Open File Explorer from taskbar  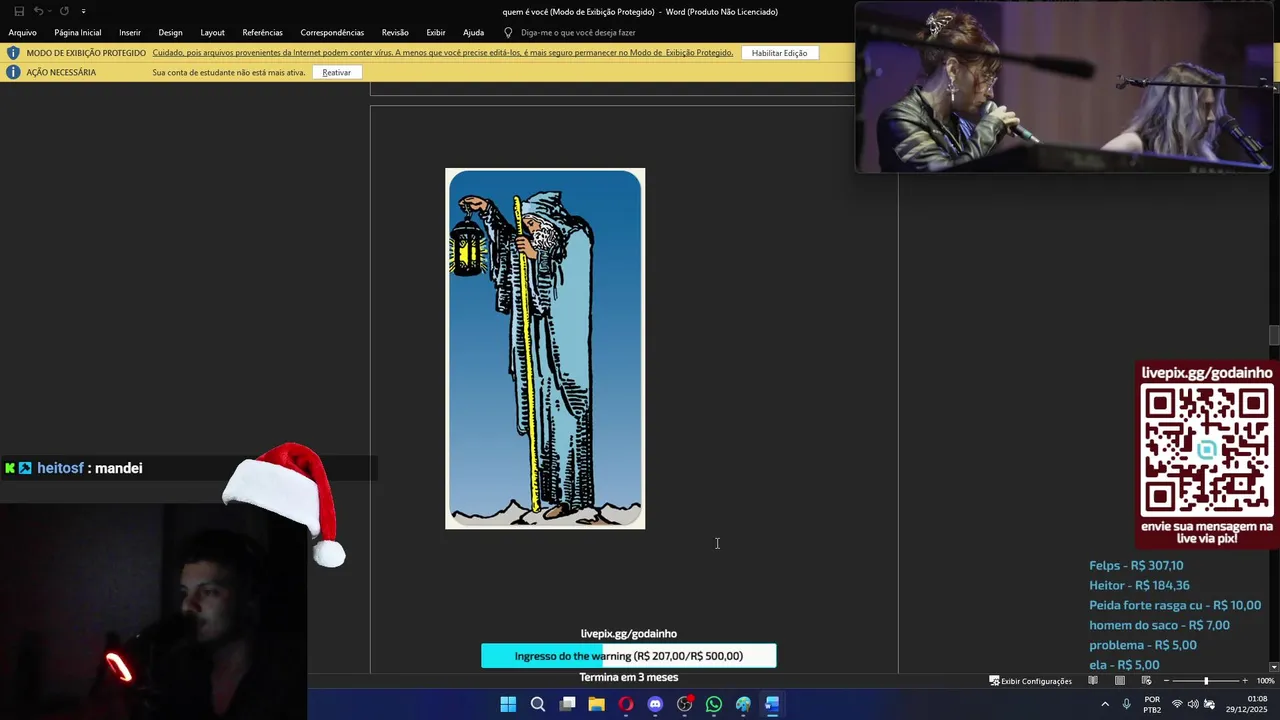[597, 704]
